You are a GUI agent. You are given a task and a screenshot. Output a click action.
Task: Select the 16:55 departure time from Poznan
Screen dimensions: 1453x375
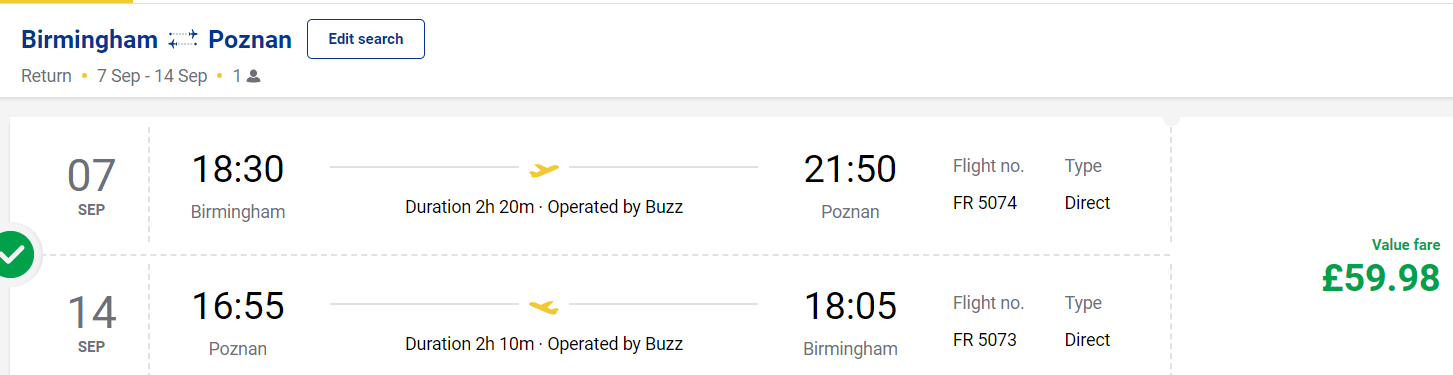click(x=238, y=306)
